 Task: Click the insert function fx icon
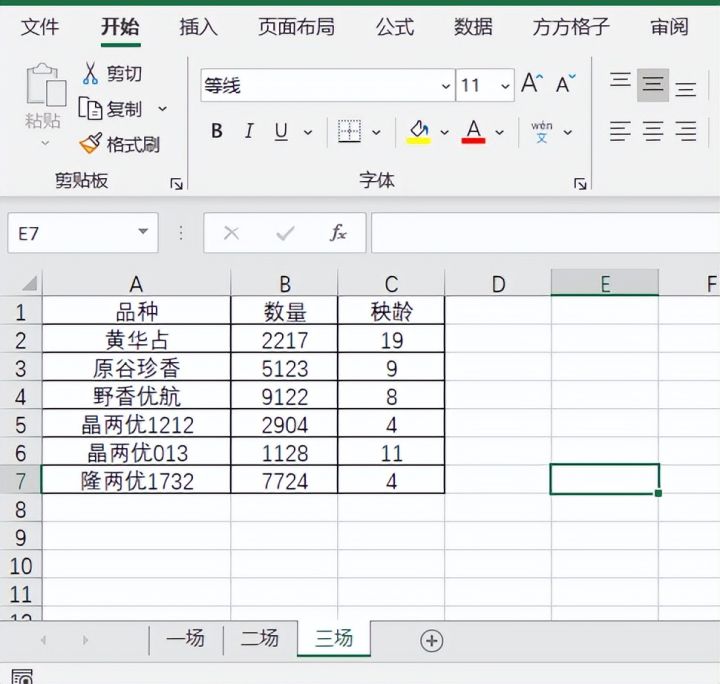tap(338, 233)
